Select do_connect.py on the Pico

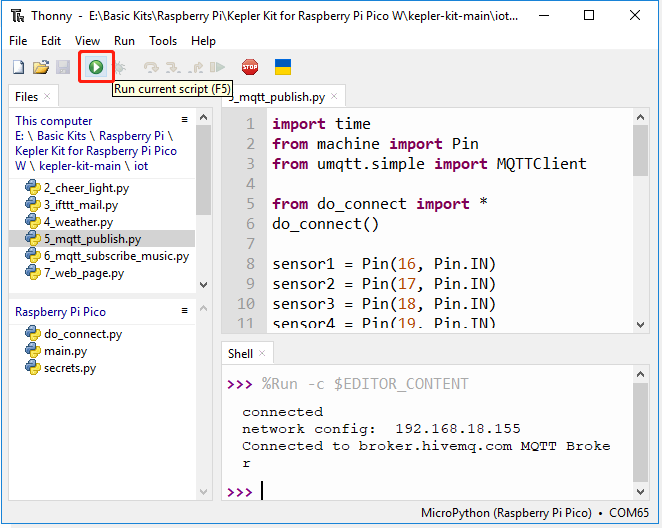pos(102,334)
